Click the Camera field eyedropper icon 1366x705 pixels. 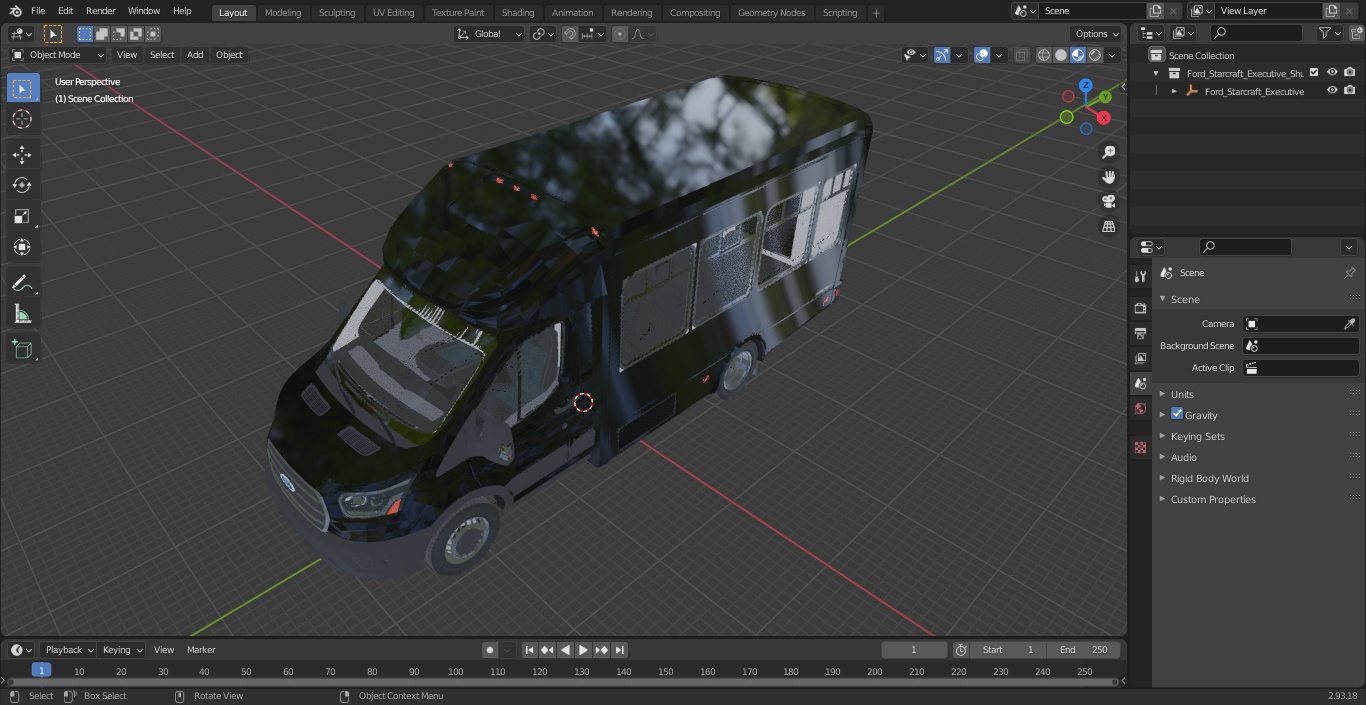(x=1349, y=324)
